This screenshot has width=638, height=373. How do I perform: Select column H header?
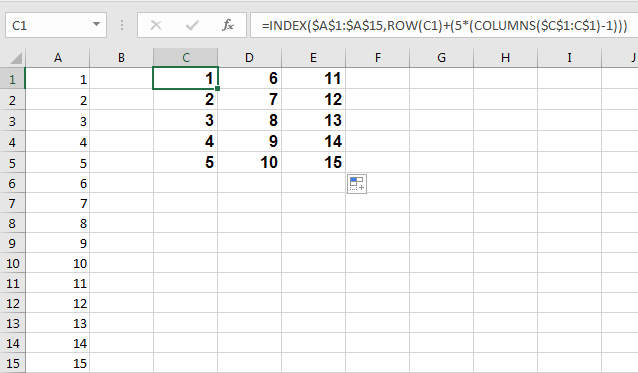505,58
